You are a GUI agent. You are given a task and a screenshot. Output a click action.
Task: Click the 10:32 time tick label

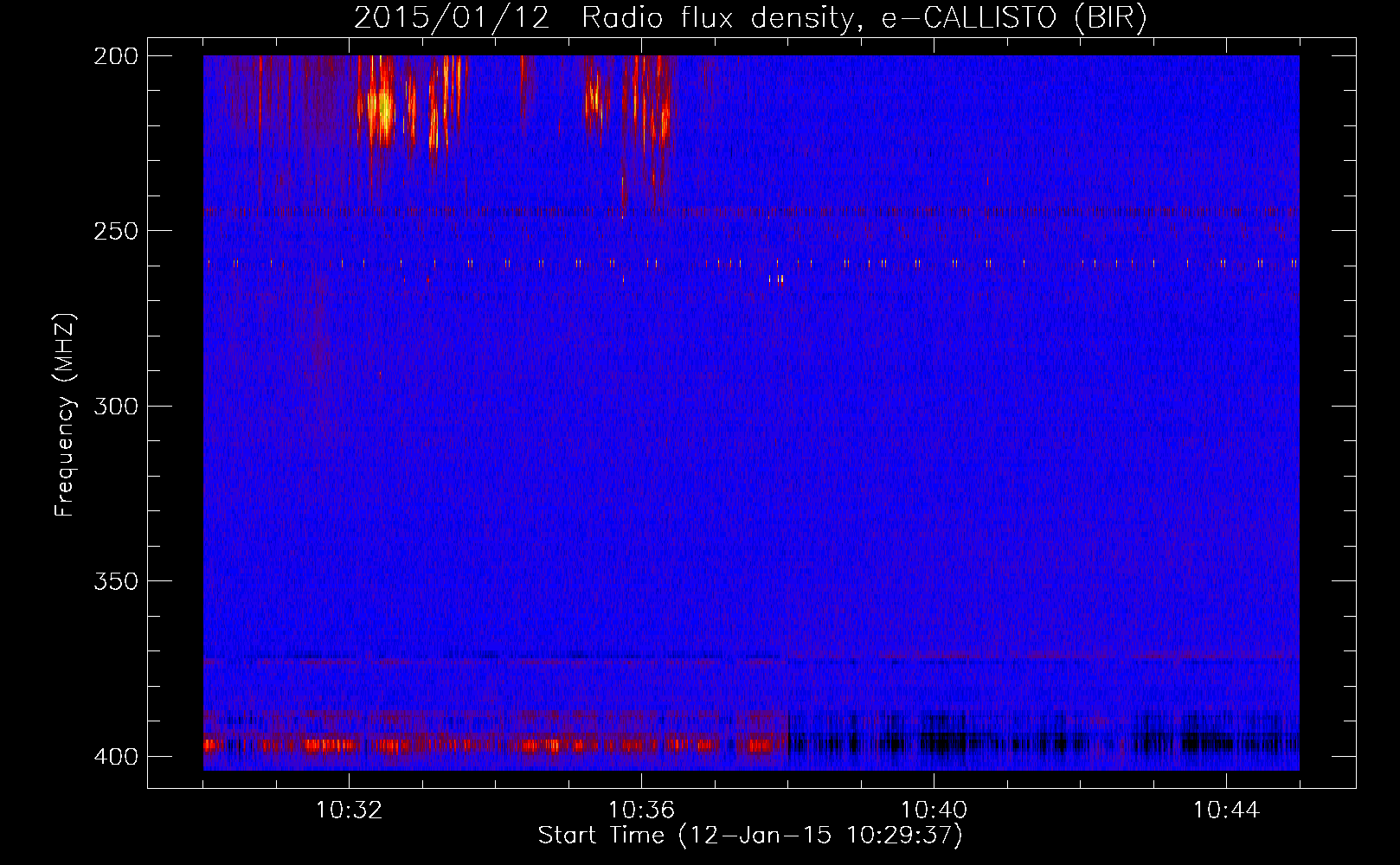[x=349, y=810]
